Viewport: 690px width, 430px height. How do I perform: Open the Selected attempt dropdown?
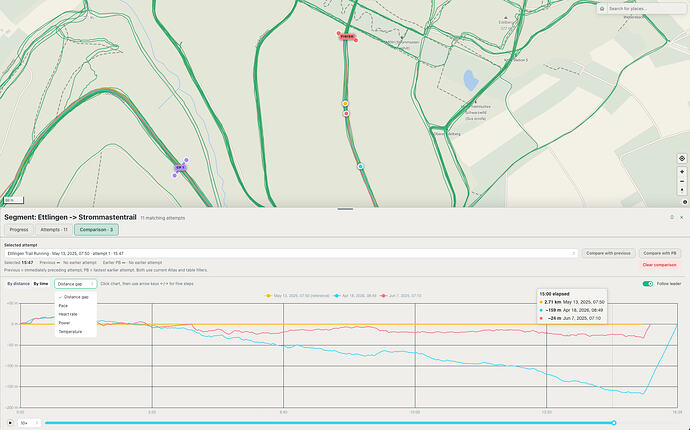[291, 254]
